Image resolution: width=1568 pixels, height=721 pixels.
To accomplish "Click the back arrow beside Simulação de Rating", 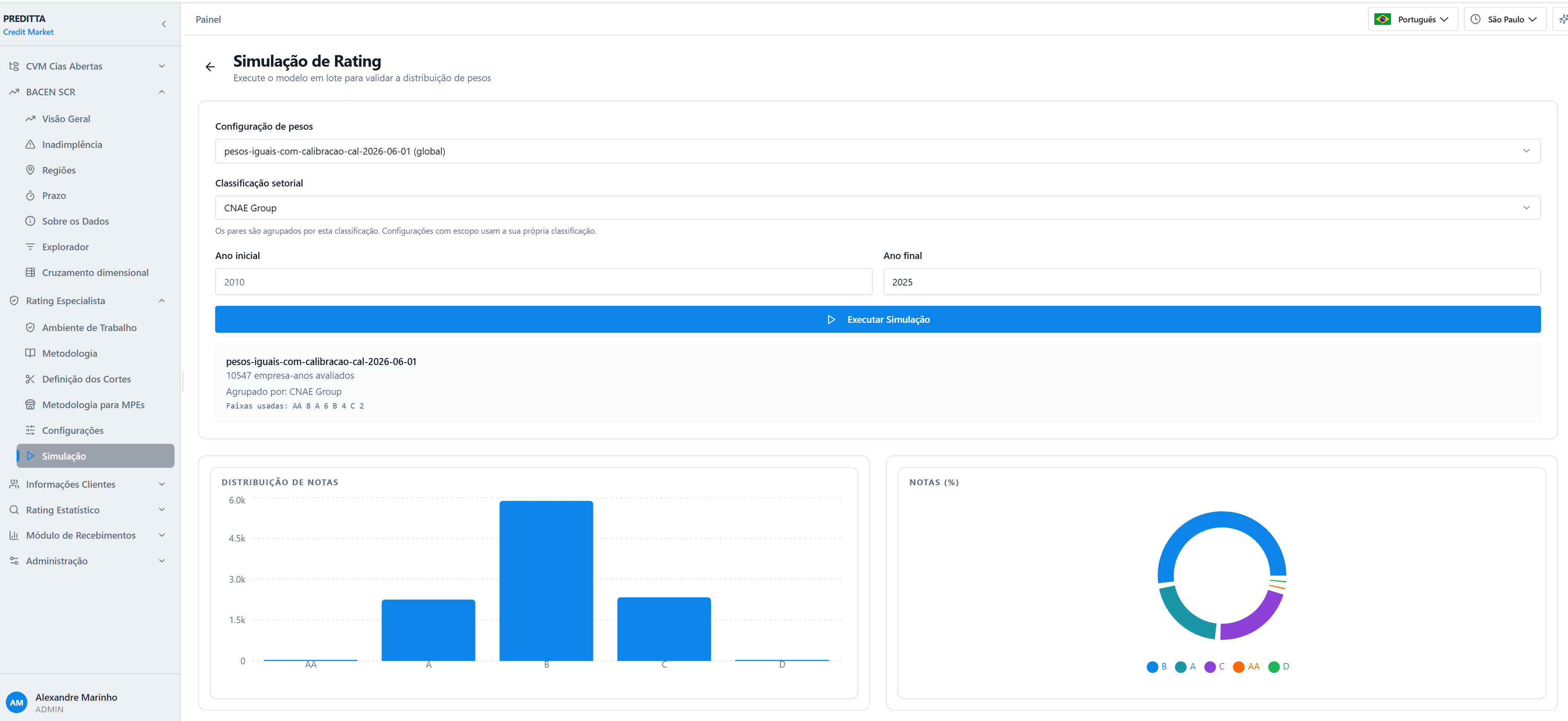I will tap(210, 67).
